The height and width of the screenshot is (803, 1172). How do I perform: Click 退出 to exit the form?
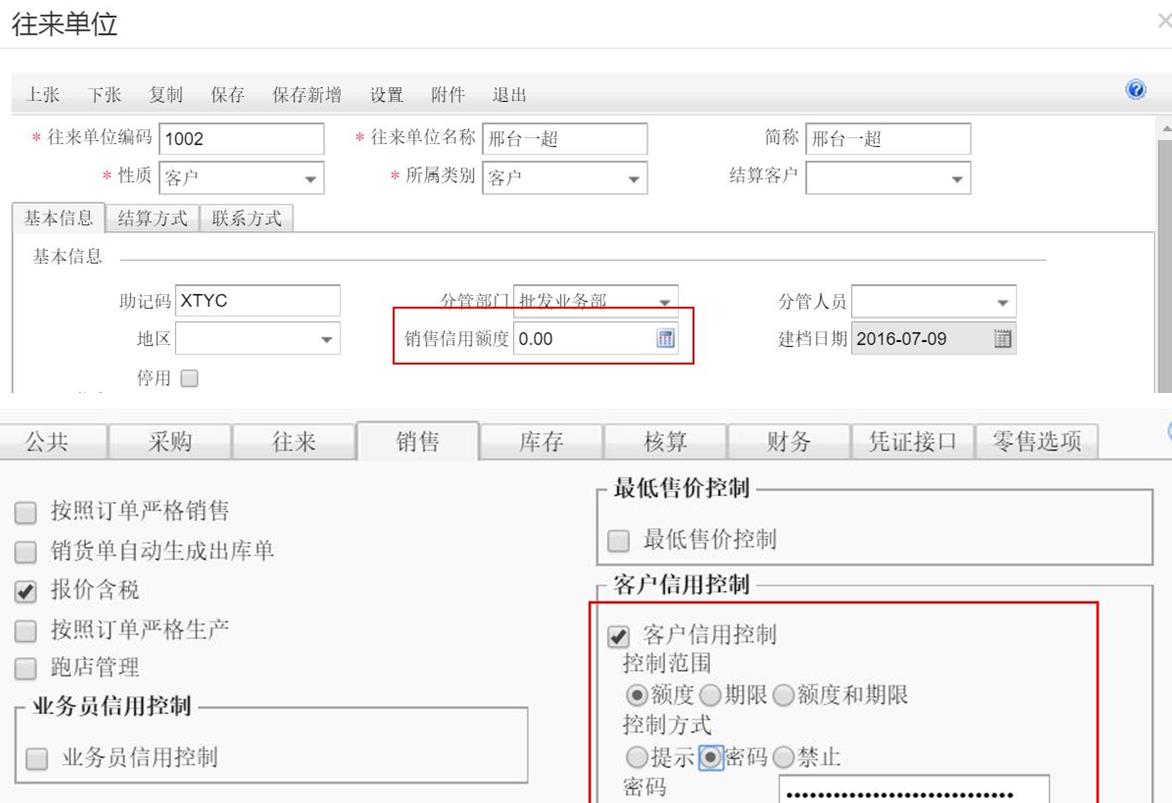pos(509,95)
